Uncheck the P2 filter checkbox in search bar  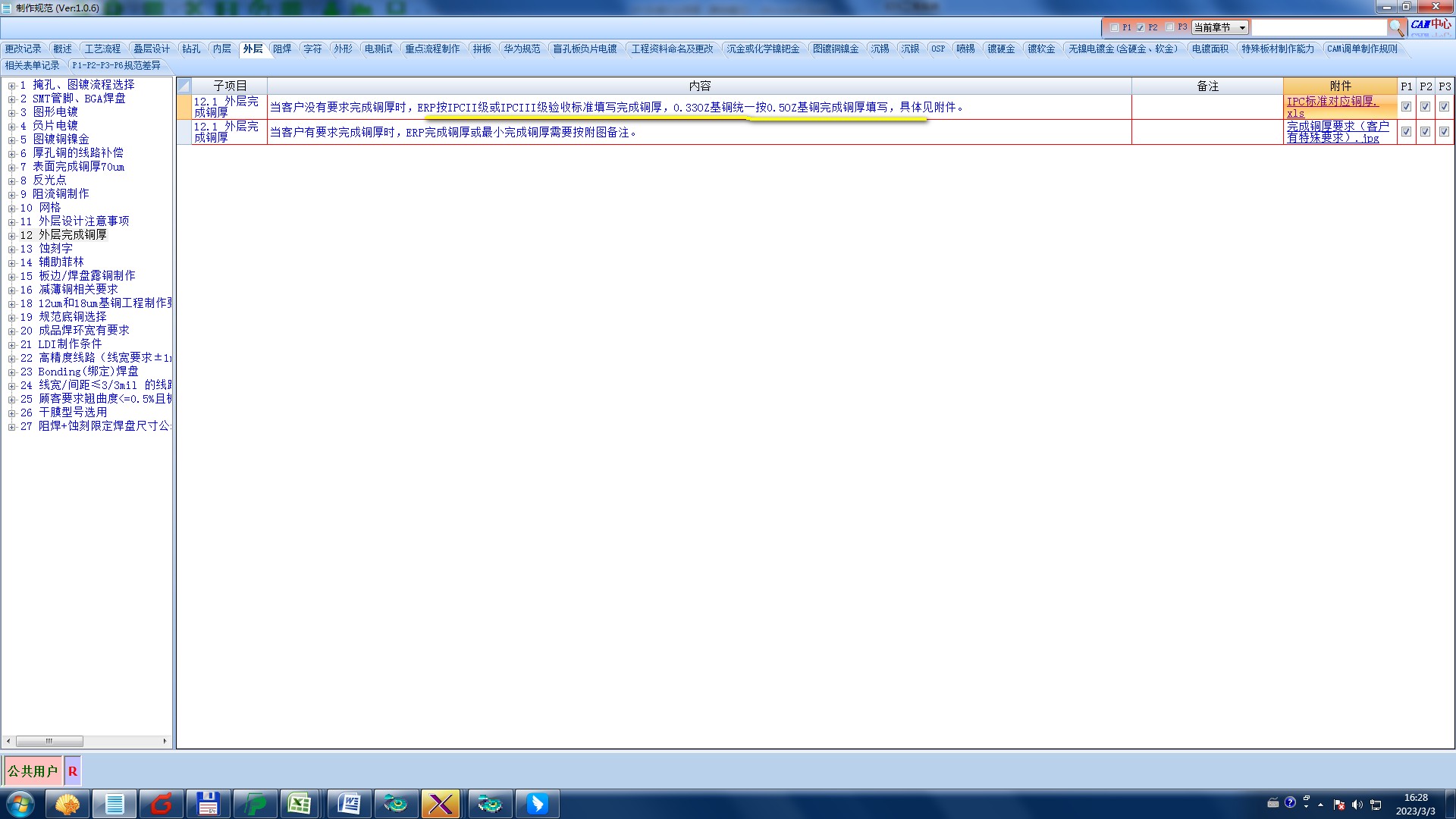[1141, 27]
